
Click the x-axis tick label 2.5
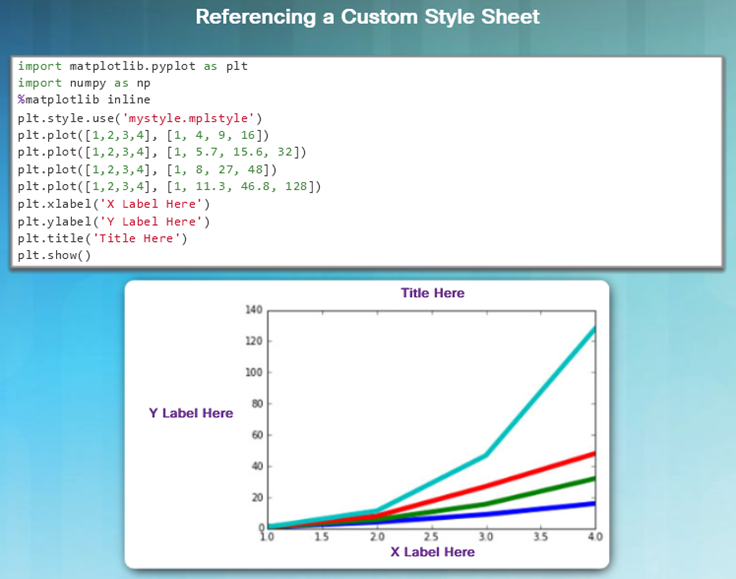431,537
